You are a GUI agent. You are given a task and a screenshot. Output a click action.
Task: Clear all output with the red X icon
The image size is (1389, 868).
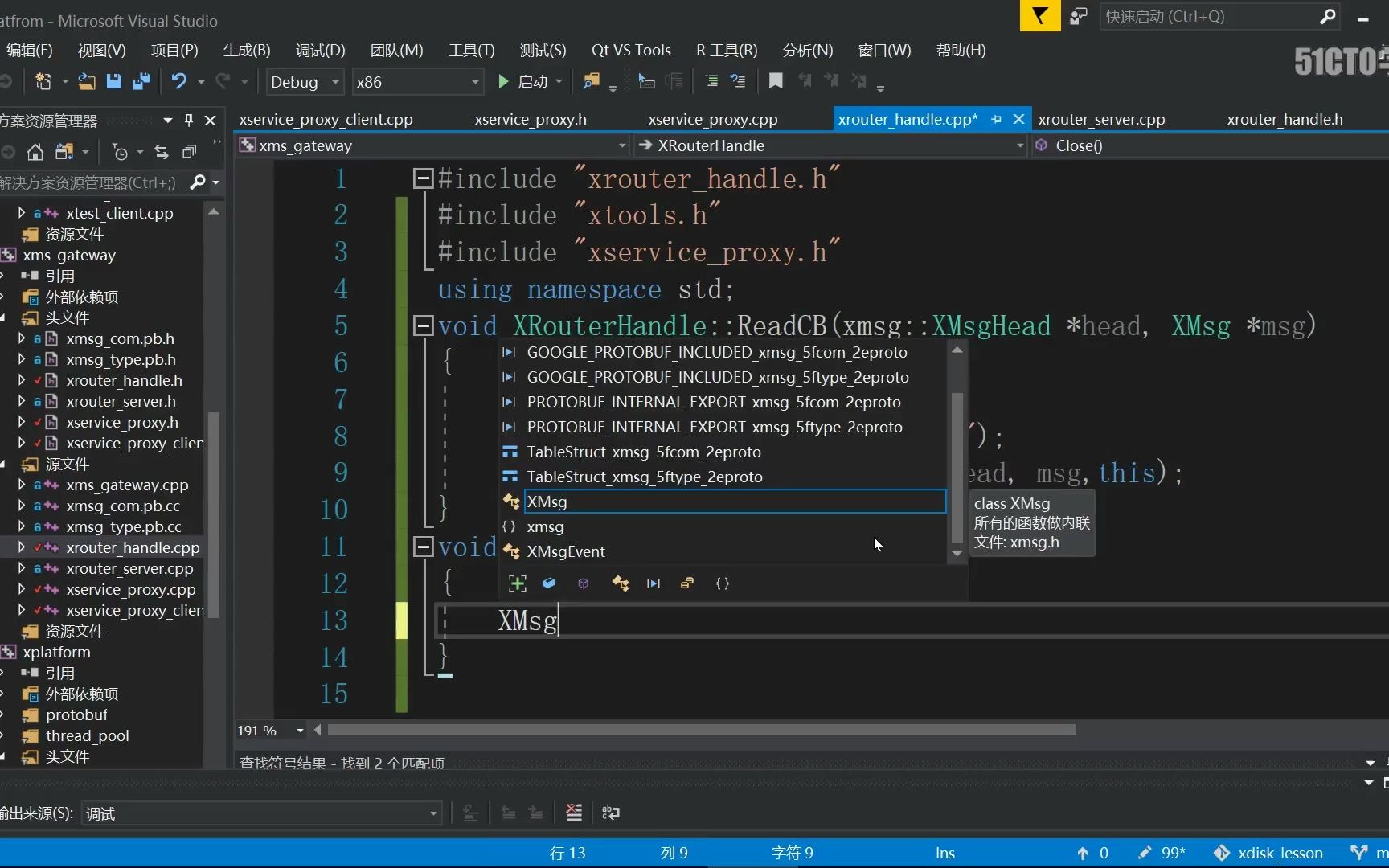pyautogui.click(x=574, y=813)
